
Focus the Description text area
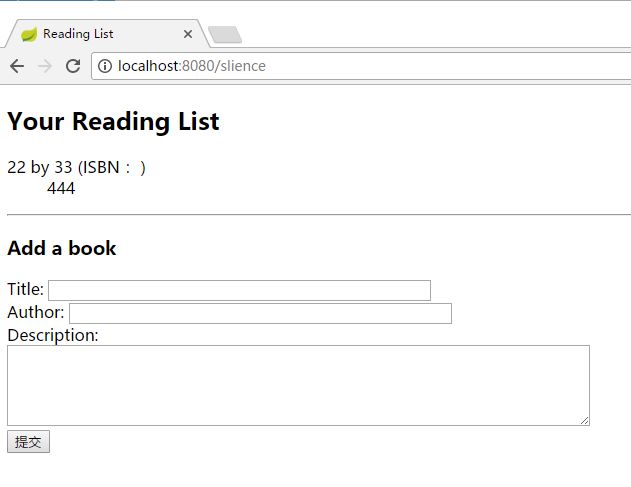[x=298, y=385]
